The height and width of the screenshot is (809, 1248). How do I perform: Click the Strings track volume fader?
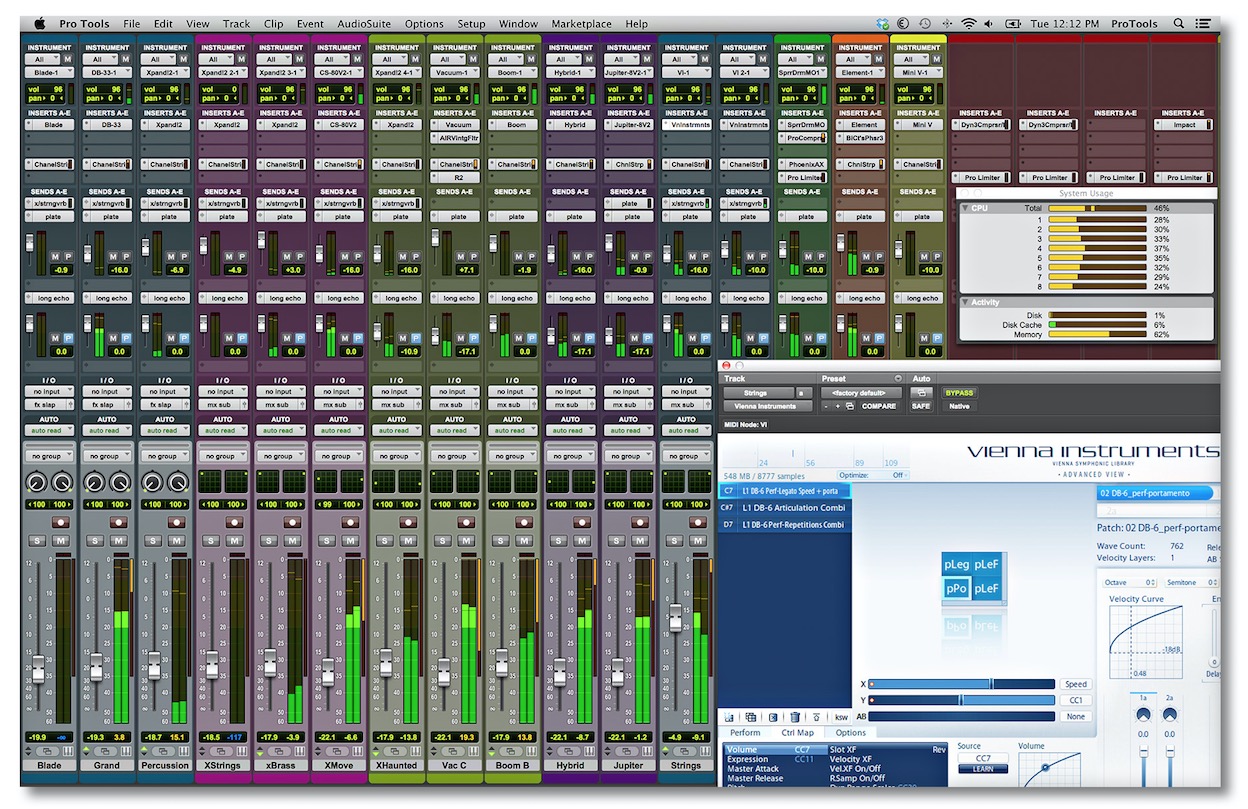[675, 617]
